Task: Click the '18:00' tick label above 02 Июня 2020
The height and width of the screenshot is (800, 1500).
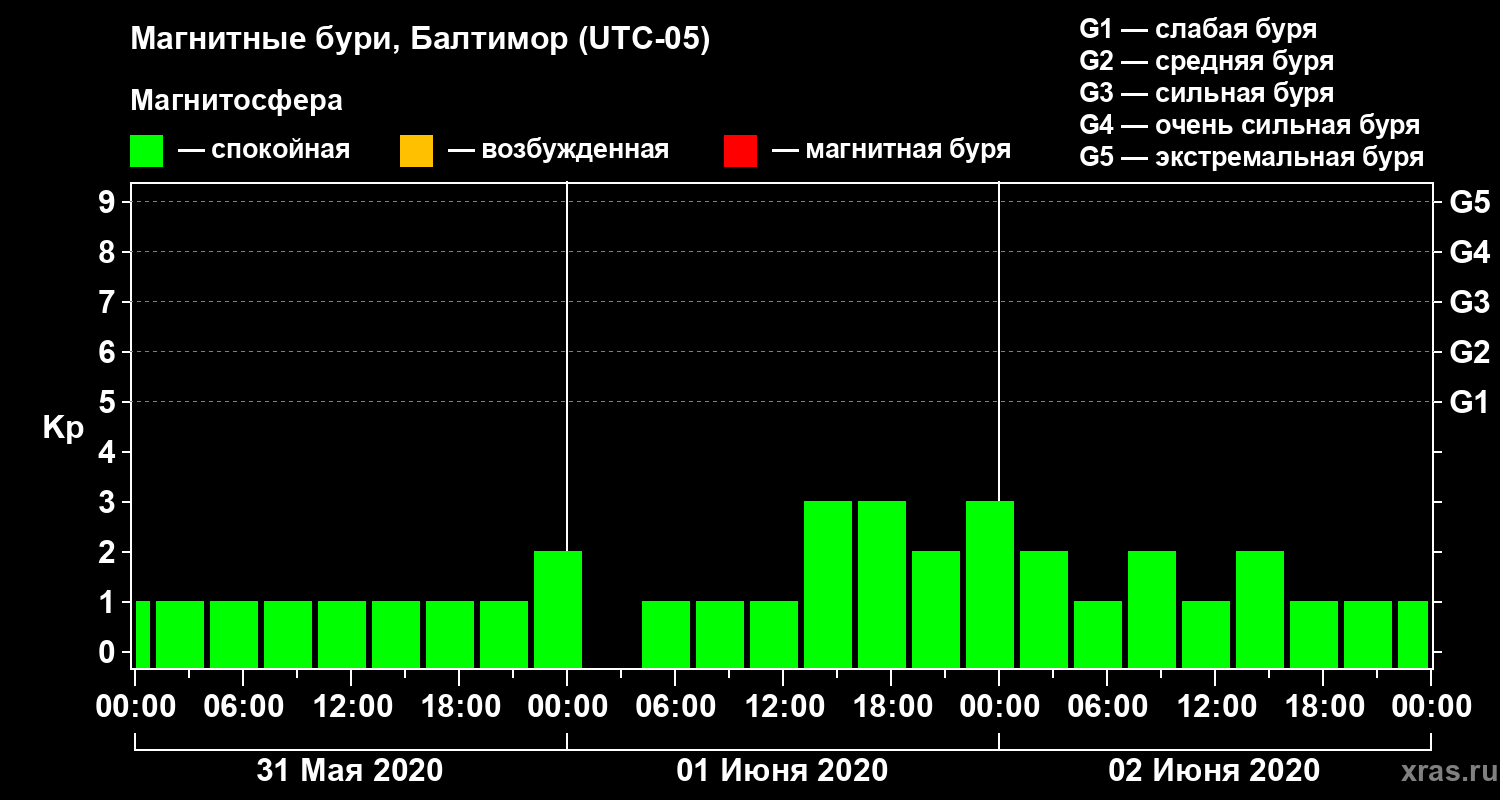Action: [x=1323, y=706]
